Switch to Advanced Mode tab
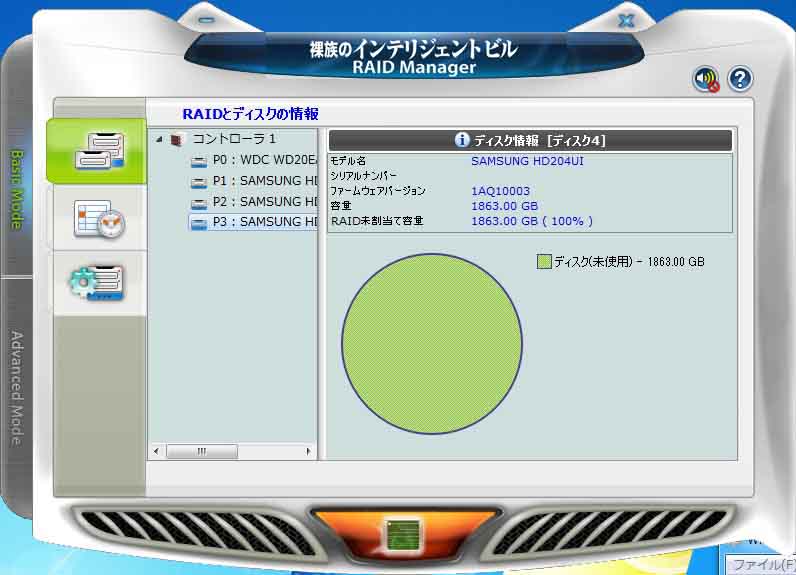This screenshot has height=575, width=796. 17,389
